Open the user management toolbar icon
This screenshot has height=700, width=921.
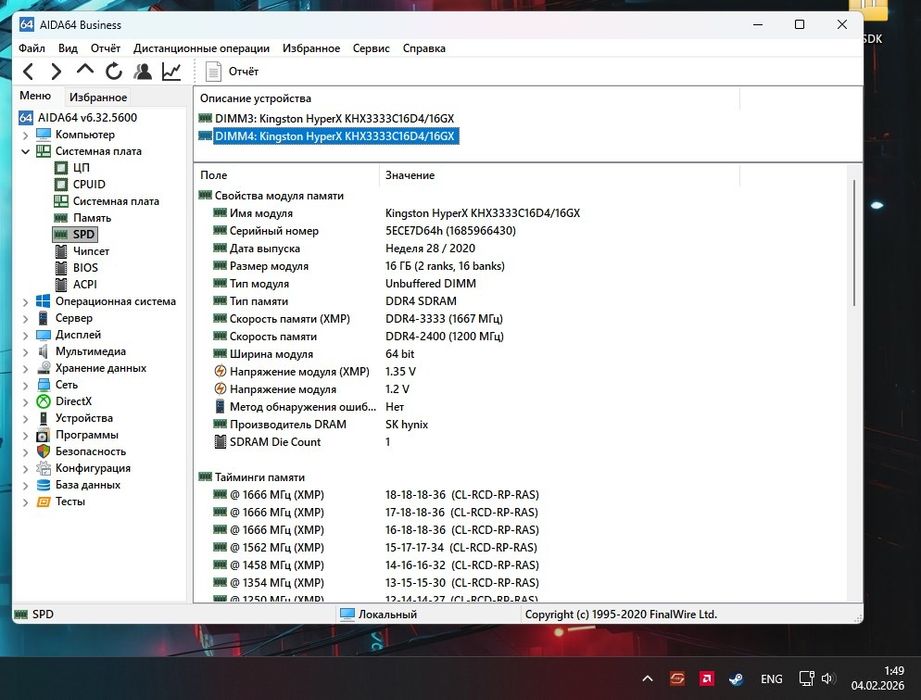point(143,71)
